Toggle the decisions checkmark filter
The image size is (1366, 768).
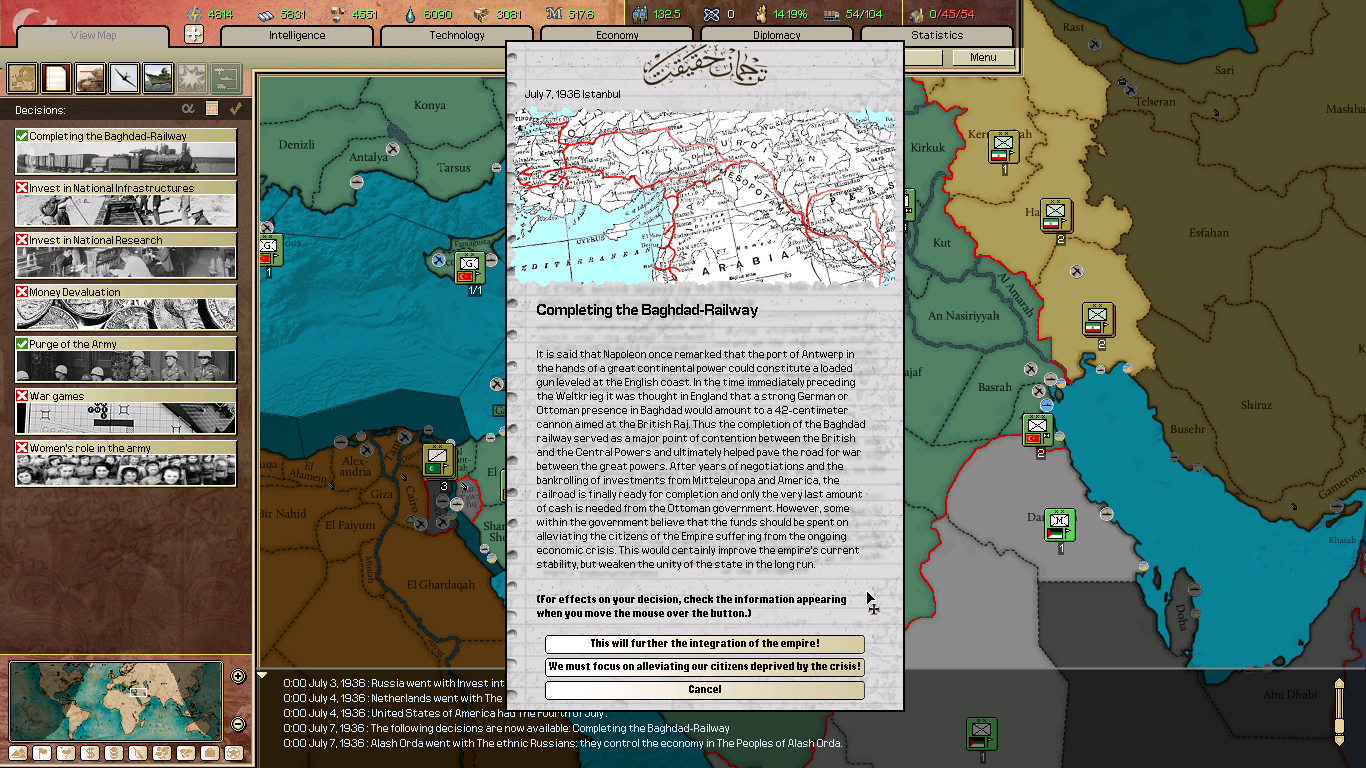[x=236, y=109]
